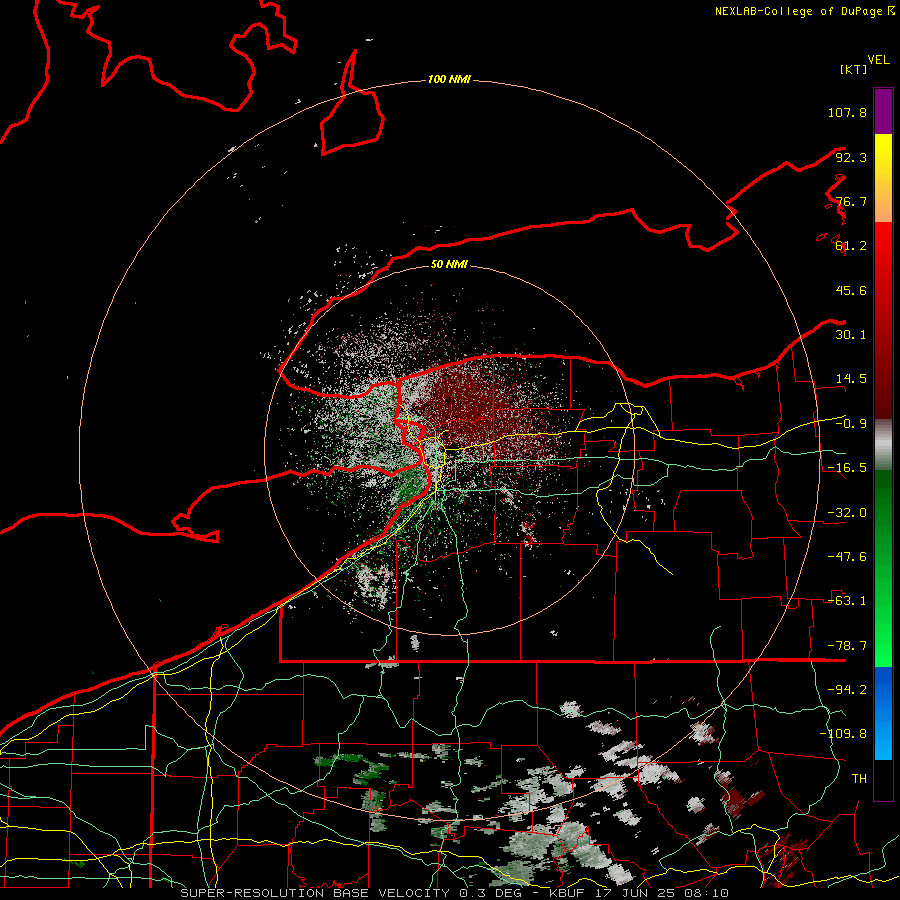The image size is (900, 900).
Task: Select the -78.7 scale value
Action: [x=847, y=646]
